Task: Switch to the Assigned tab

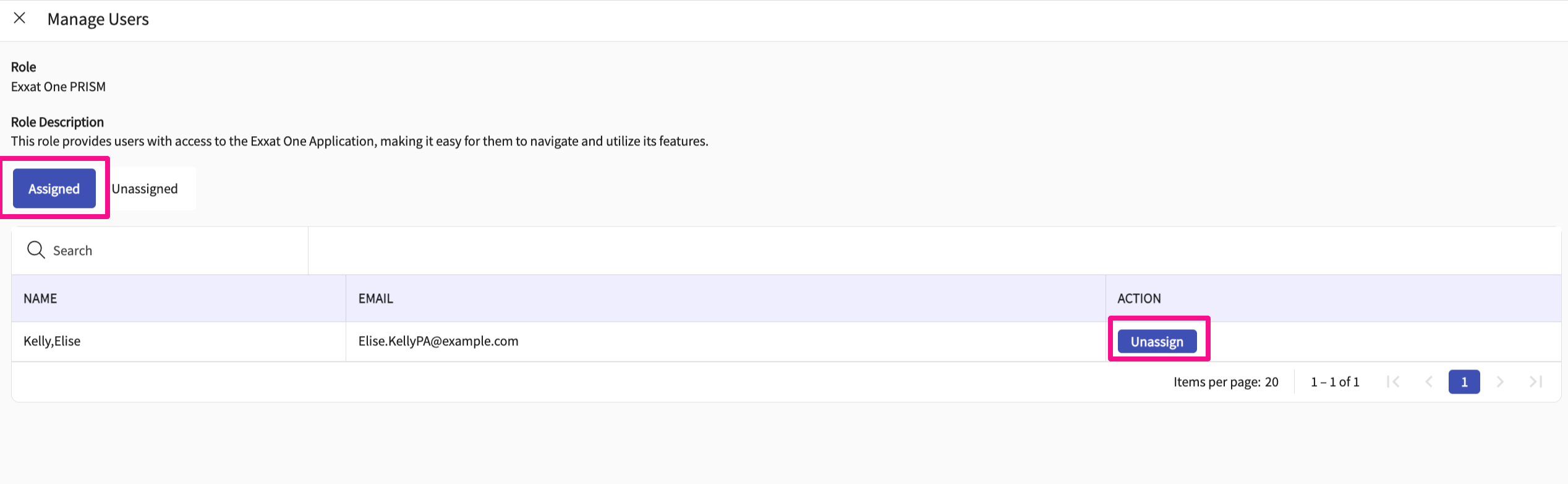Action: click(54, 189)
